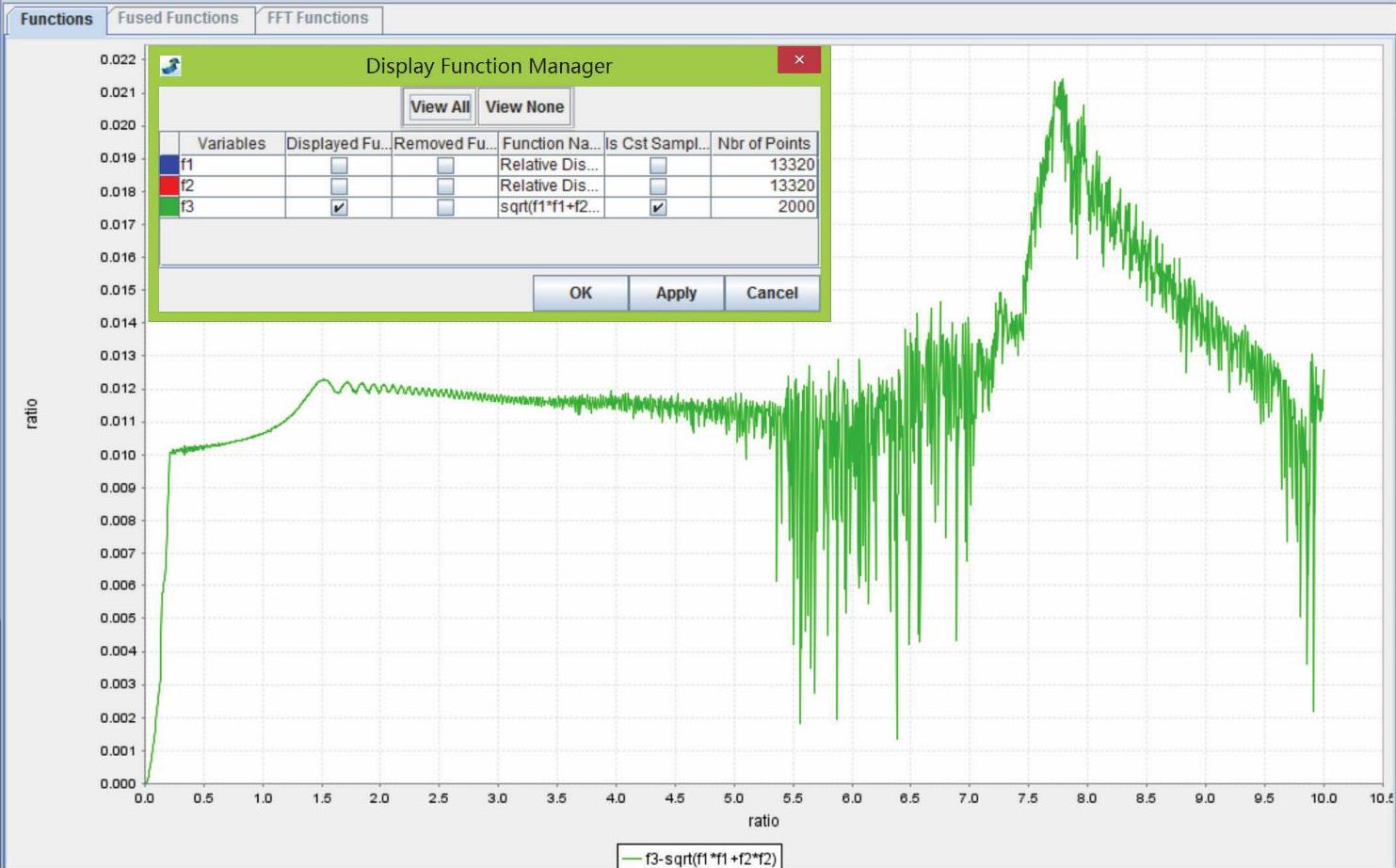Switch to the Fused Functions tab
1396x868 pixels.
tap(178, 18)
